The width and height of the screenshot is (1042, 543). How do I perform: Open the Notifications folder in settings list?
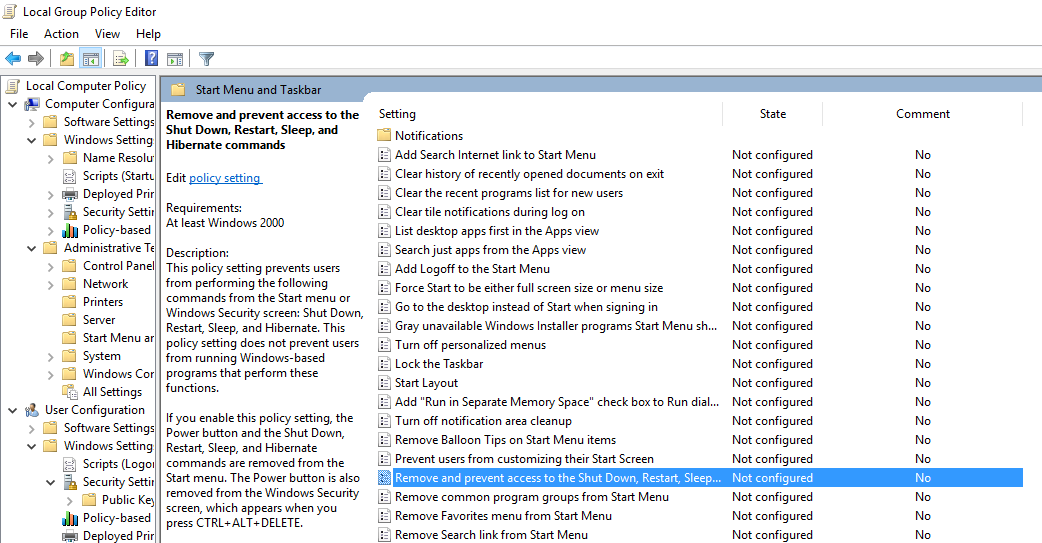click(429, 136)
